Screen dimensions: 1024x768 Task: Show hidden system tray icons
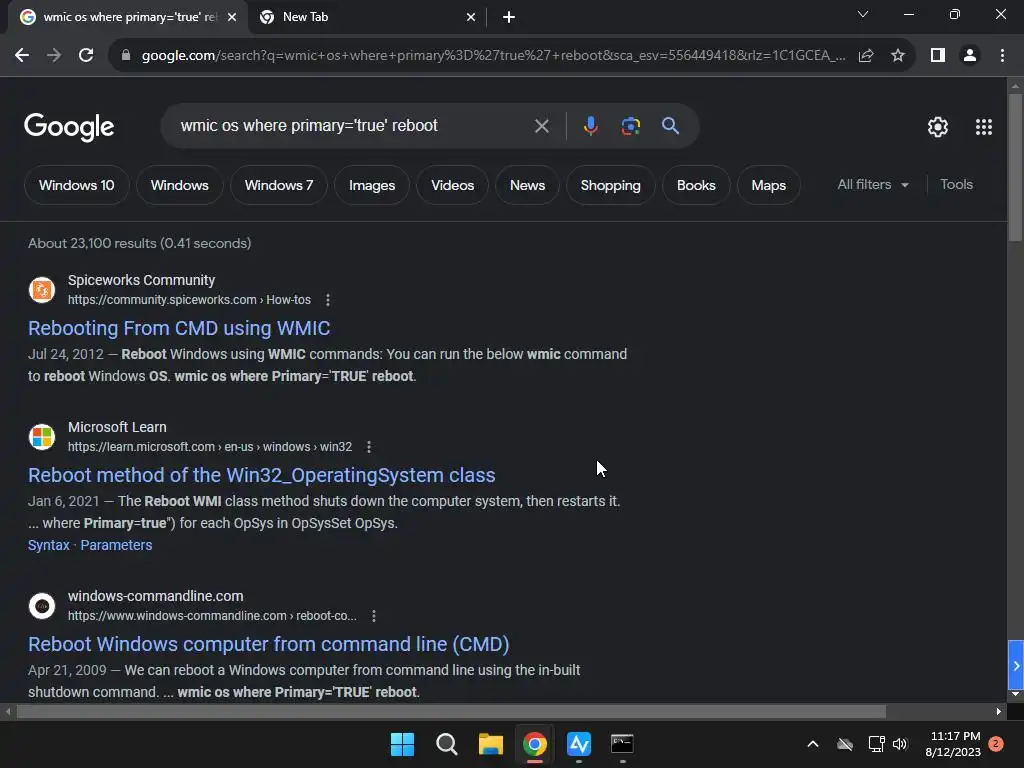click(813, 744)
